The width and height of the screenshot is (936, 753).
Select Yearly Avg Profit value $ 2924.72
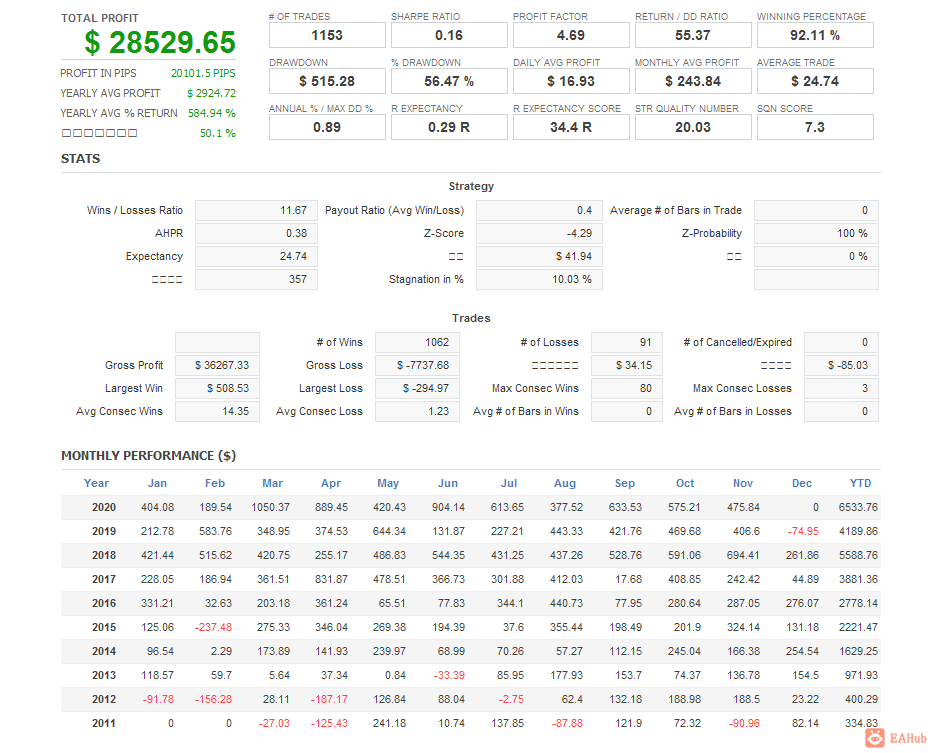click(211, 93)
